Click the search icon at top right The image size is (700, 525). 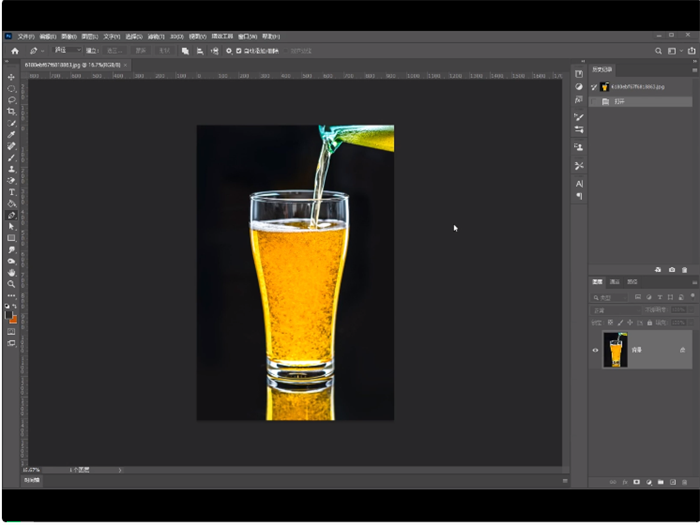point(658,51)
